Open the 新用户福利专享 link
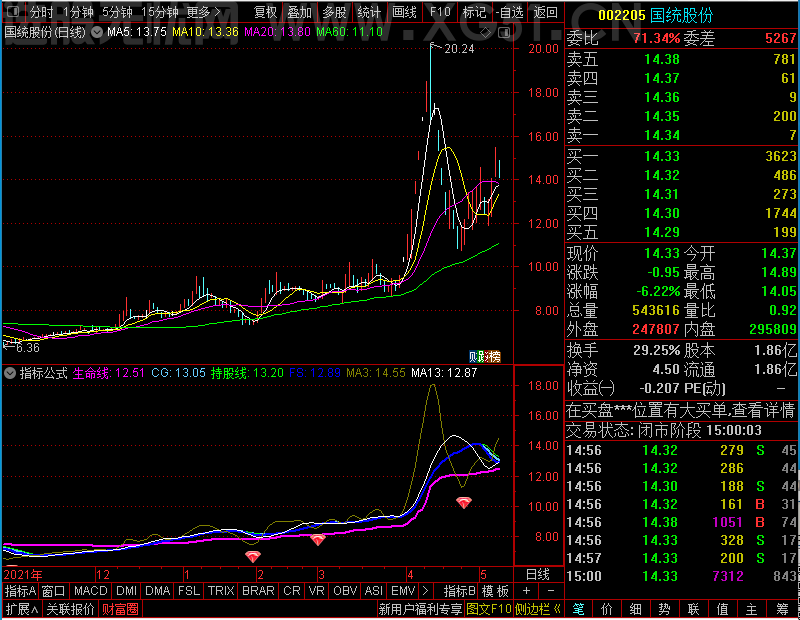800x620 pixels. pos(420,609)
